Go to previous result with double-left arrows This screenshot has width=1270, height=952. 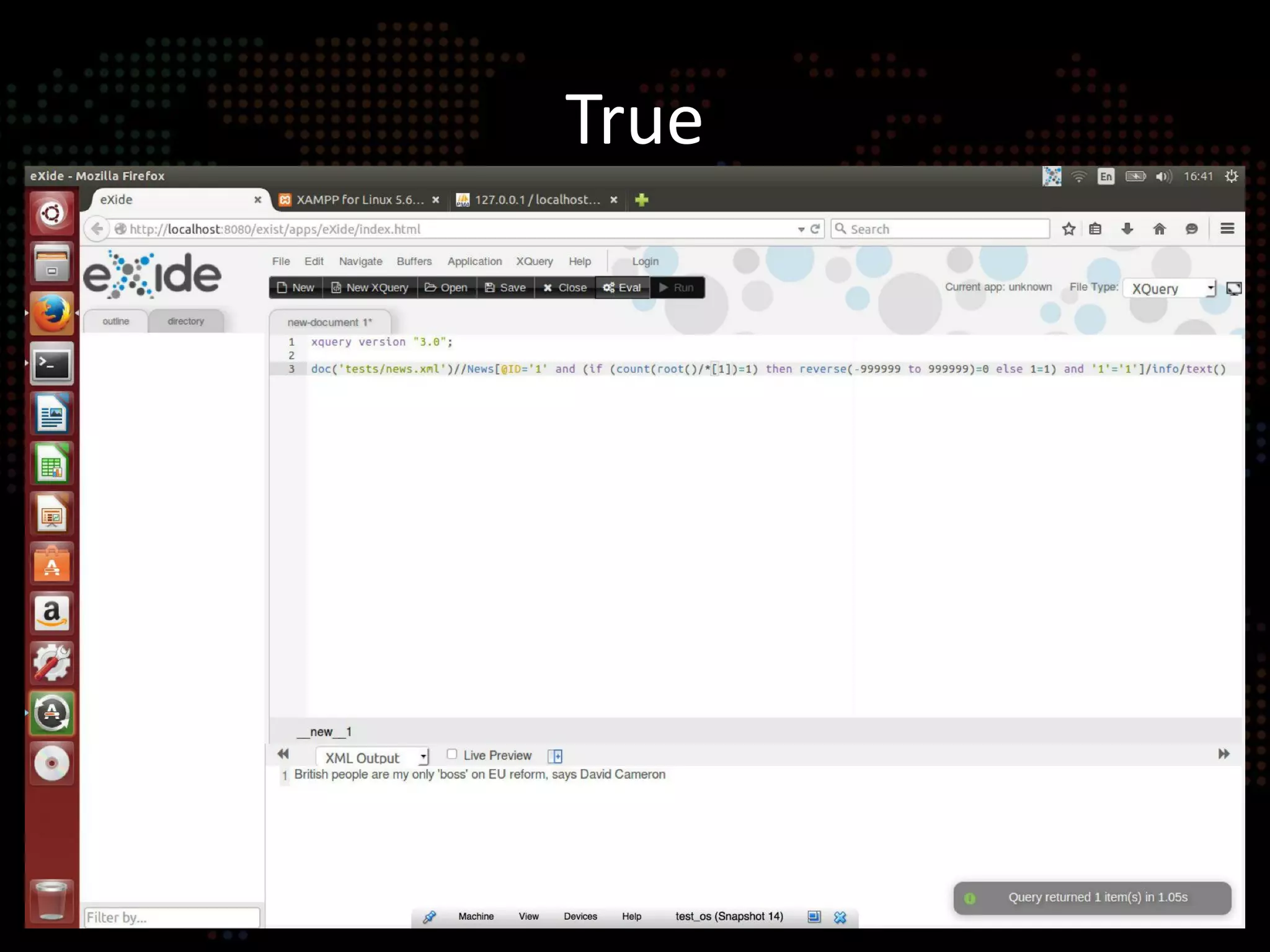point(283,754)
